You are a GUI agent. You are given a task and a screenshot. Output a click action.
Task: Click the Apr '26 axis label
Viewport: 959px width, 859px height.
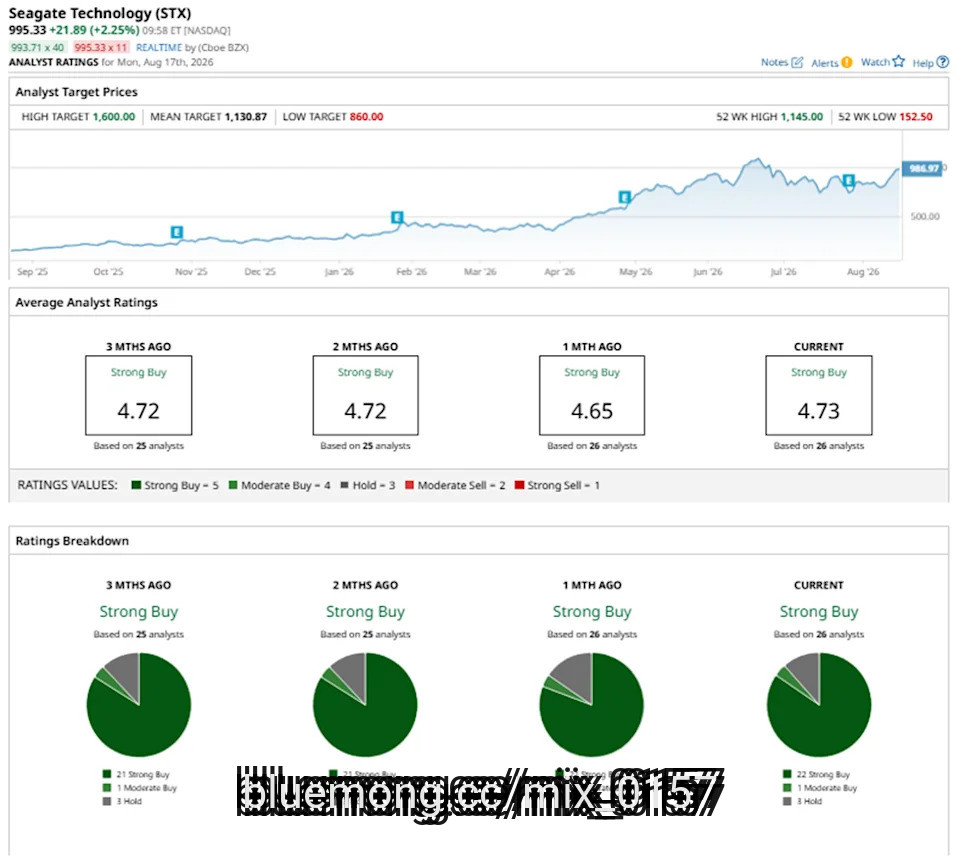pos(560,272)
